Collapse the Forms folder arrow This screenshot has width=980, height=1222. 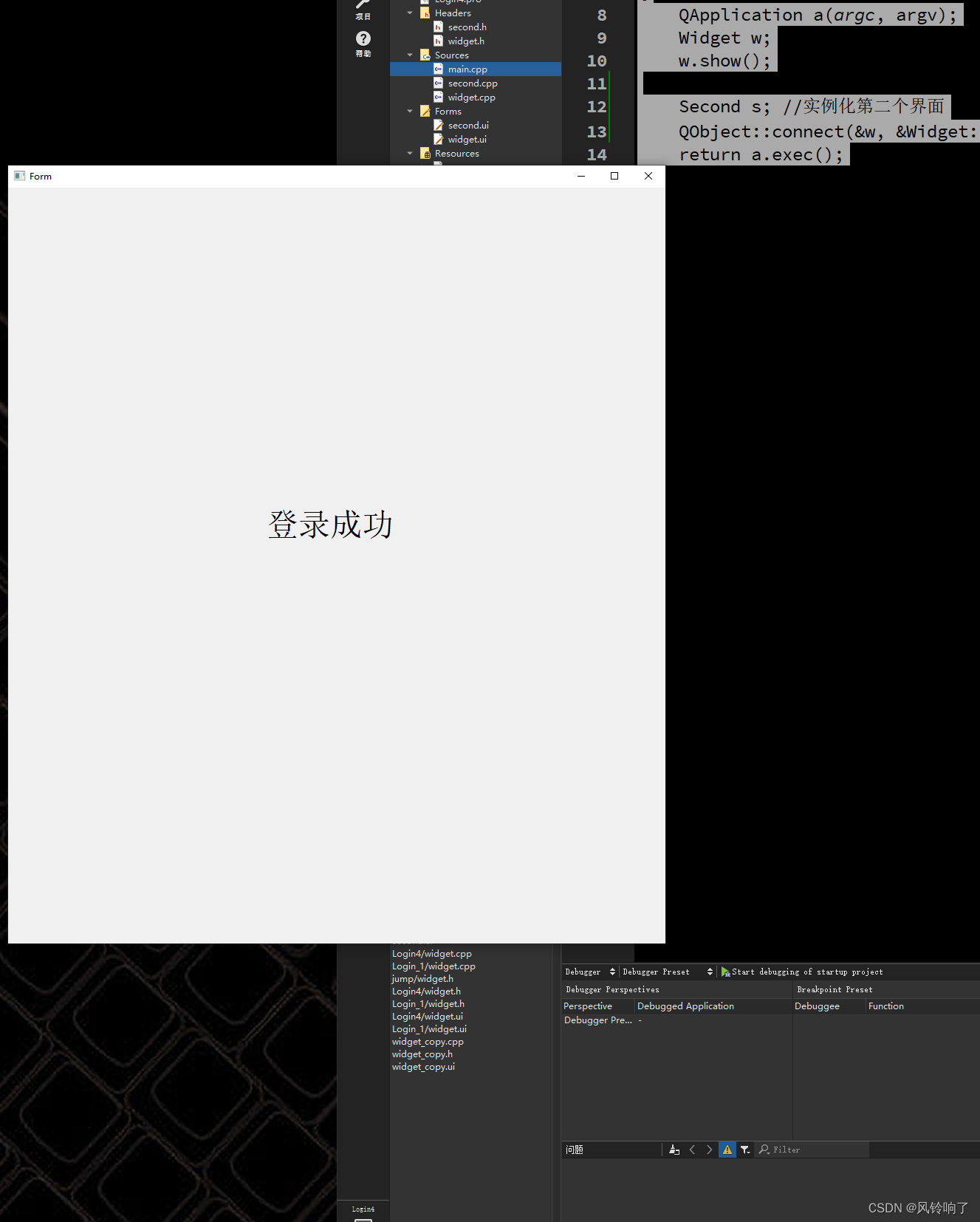tap(410, 112)
